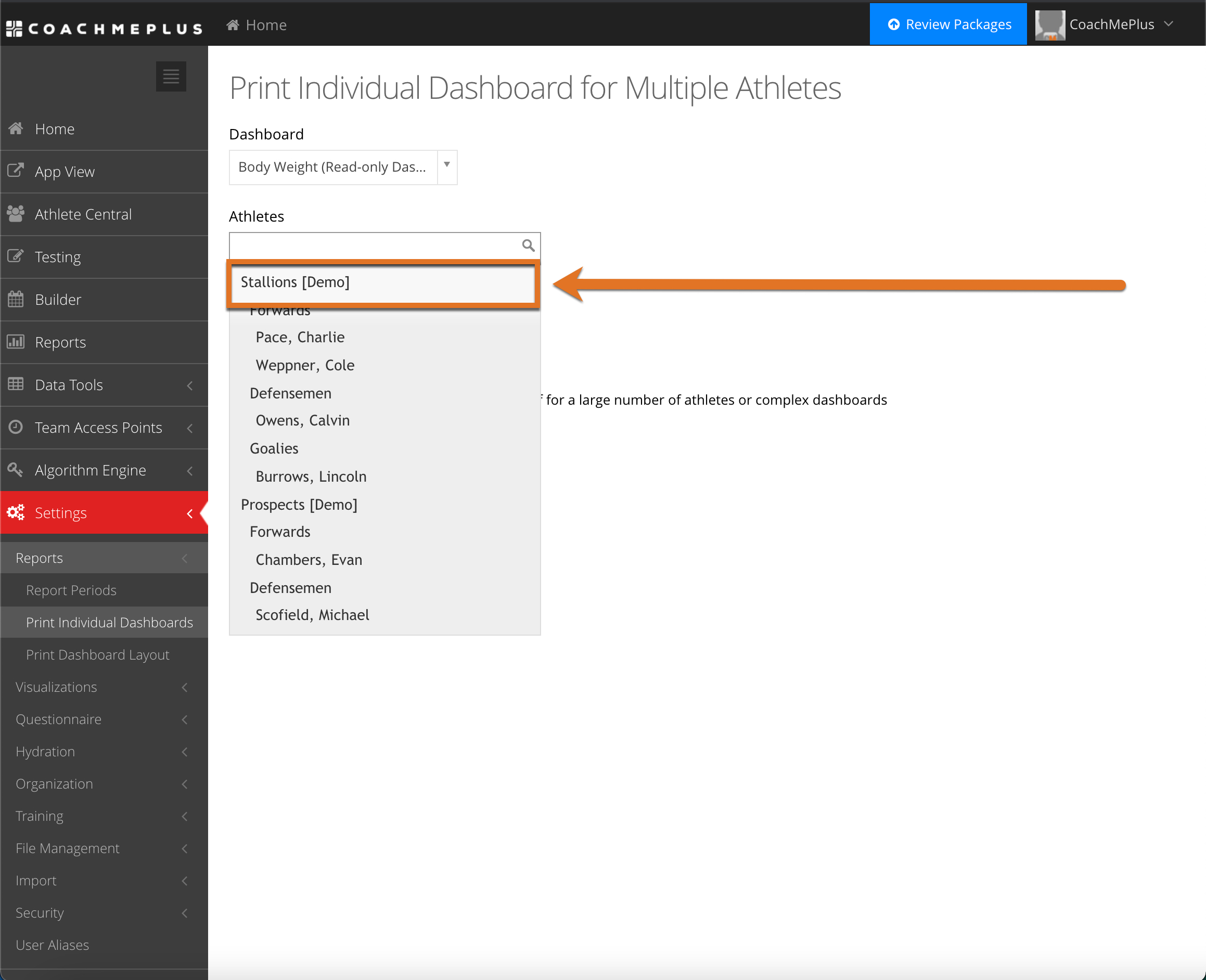Open the main Reports sidebar item
Image resolution: width=1206 pixels, height=980 pixels.
pyautogui.click(x=104, y=342)
